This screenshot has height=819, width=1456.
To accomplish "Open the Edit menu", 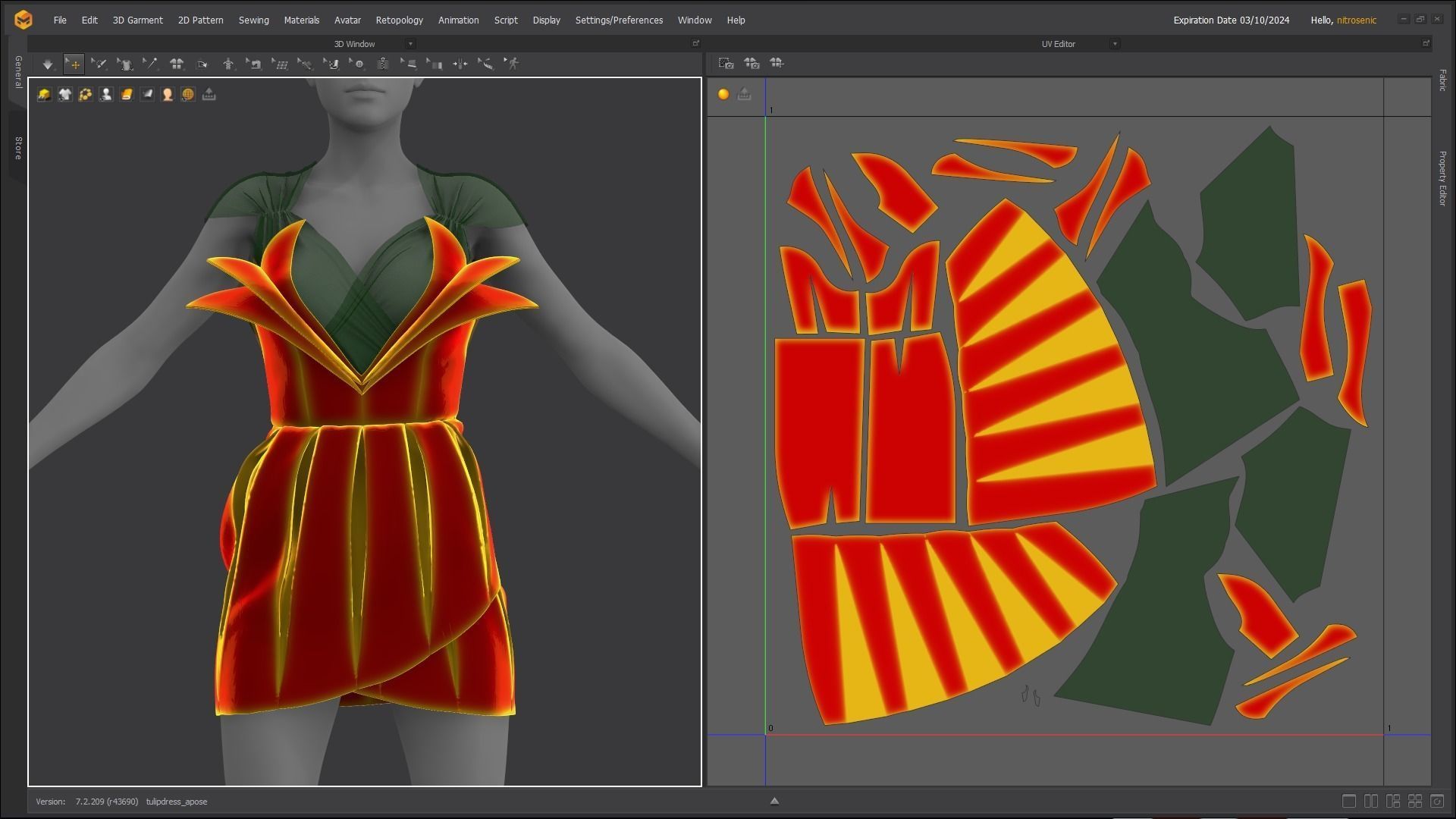I will (89, 20).
